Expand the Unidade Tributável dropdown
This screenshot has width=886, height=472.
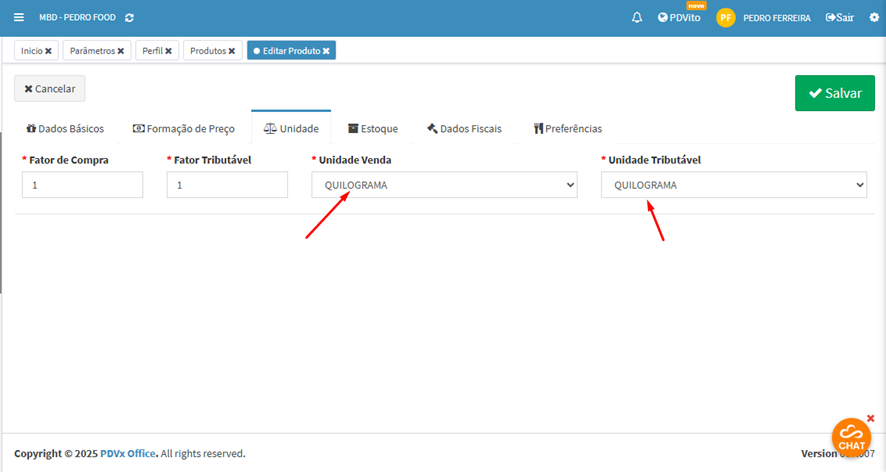click(733, 185)
